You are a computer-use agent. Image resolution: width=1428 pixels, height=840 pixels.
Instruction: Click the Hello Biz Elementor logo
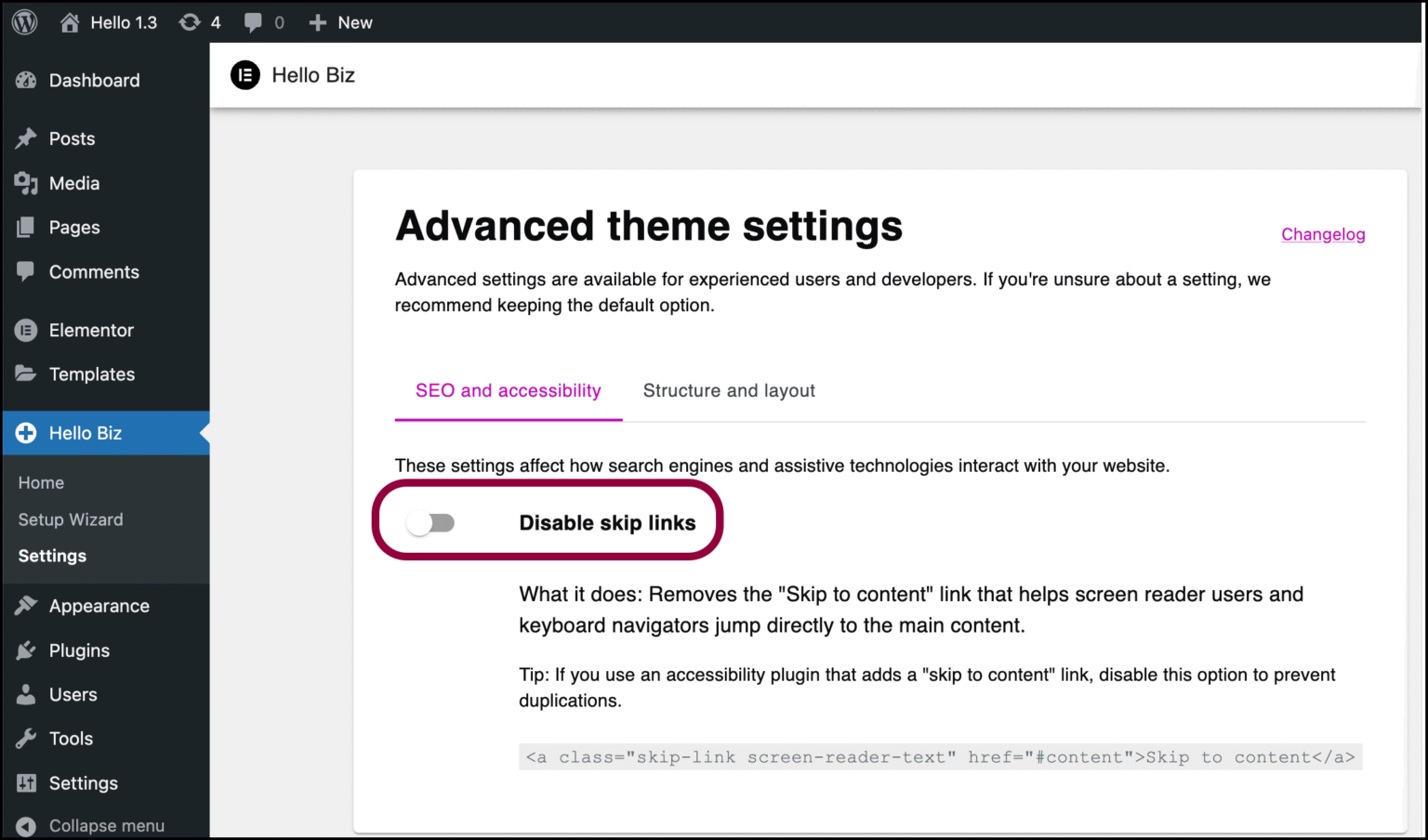pyautogui.click(x=245, y=75)
